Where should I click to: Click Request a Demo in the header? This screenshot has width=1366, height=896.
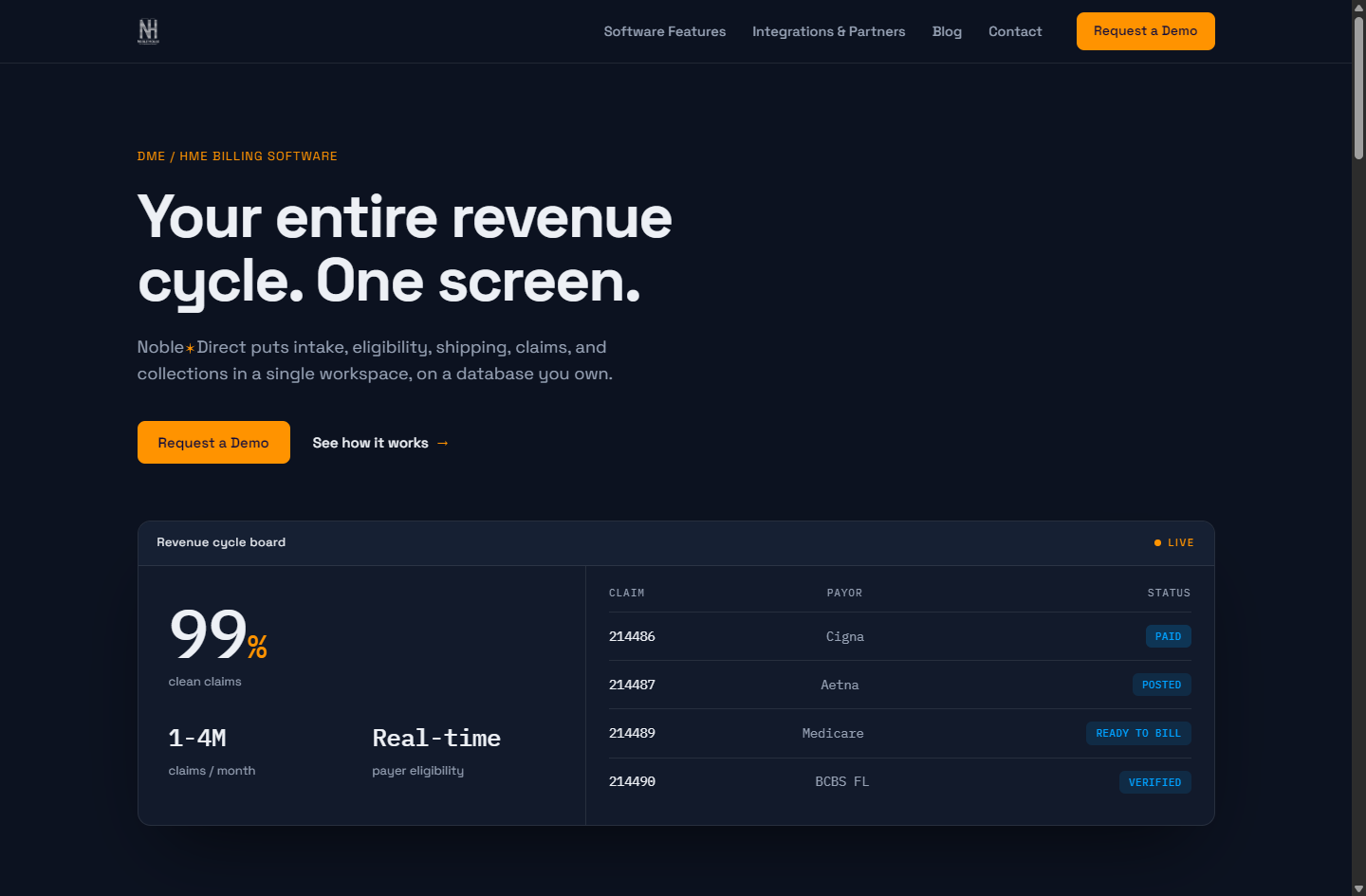[x=1145, y=31]
